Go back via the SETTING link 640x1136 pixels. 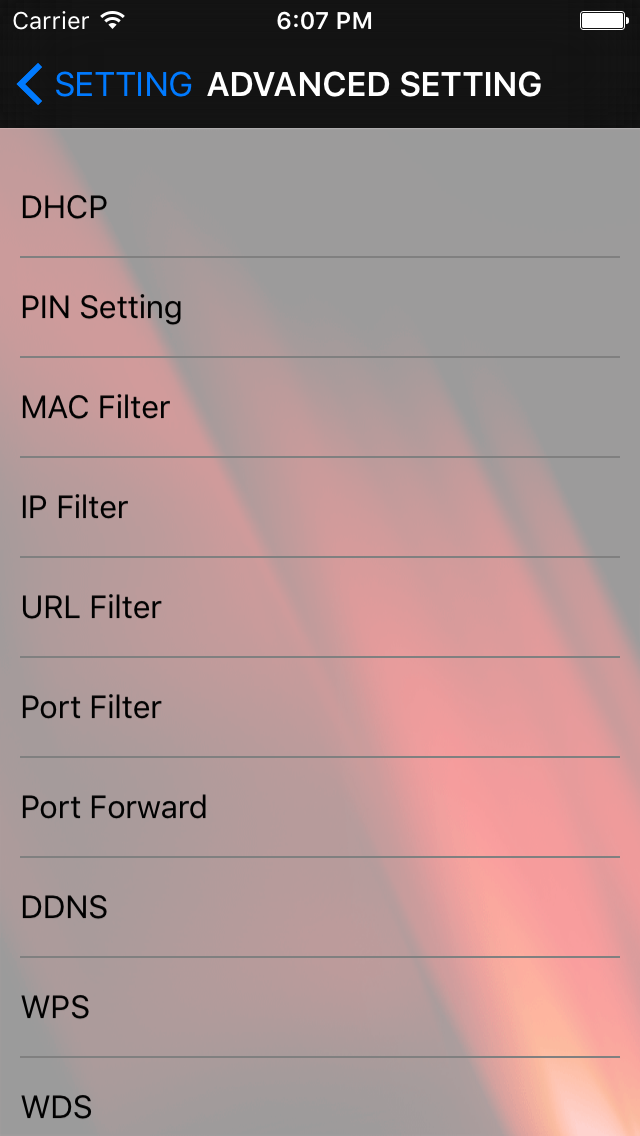click(x=124, y=85)
